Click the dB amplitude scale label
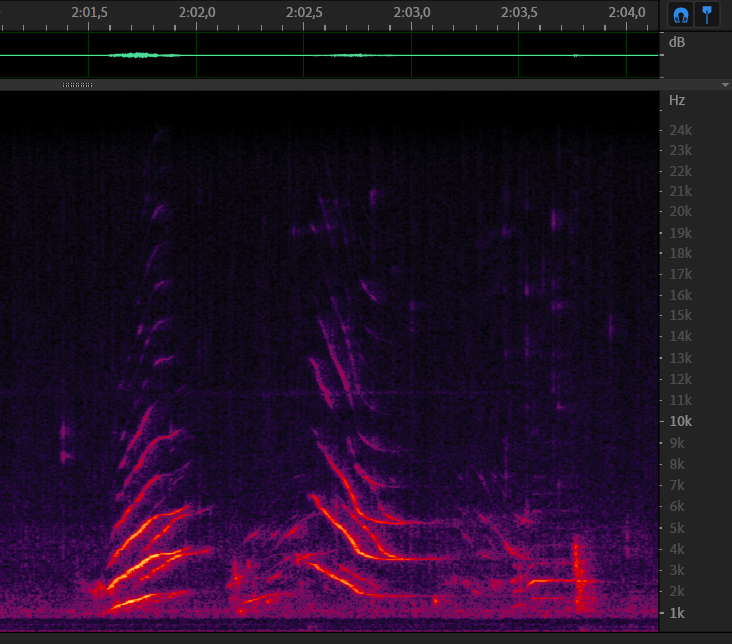The height and width of the screenshot is (644, 732). [677, 42]
